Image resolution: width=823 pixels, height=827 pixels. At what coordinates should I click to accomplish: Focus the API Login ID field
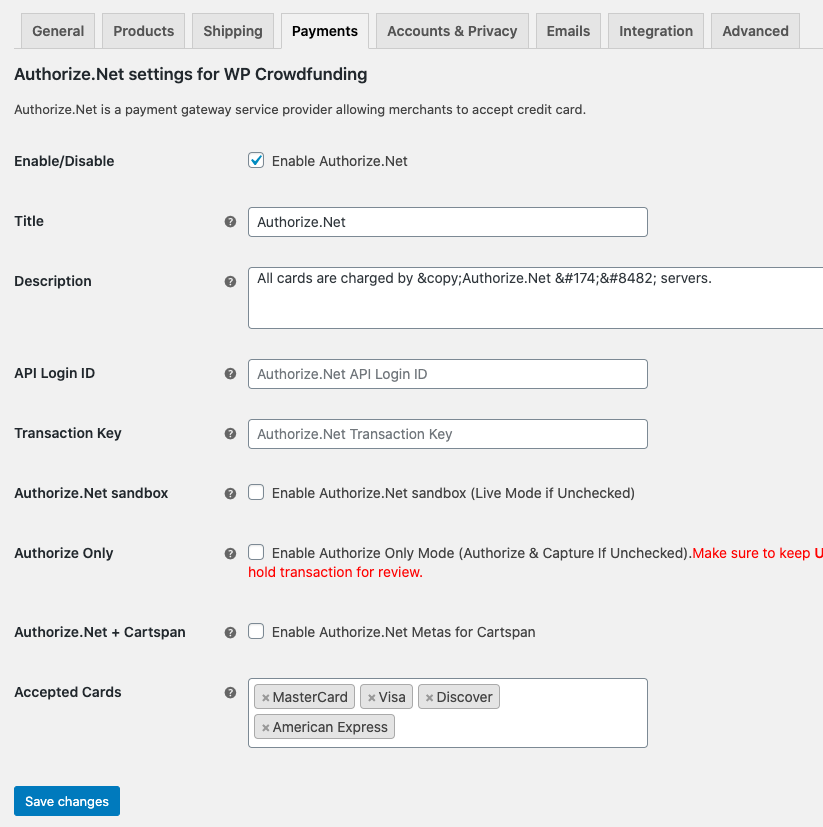click(x=448, y=374)
